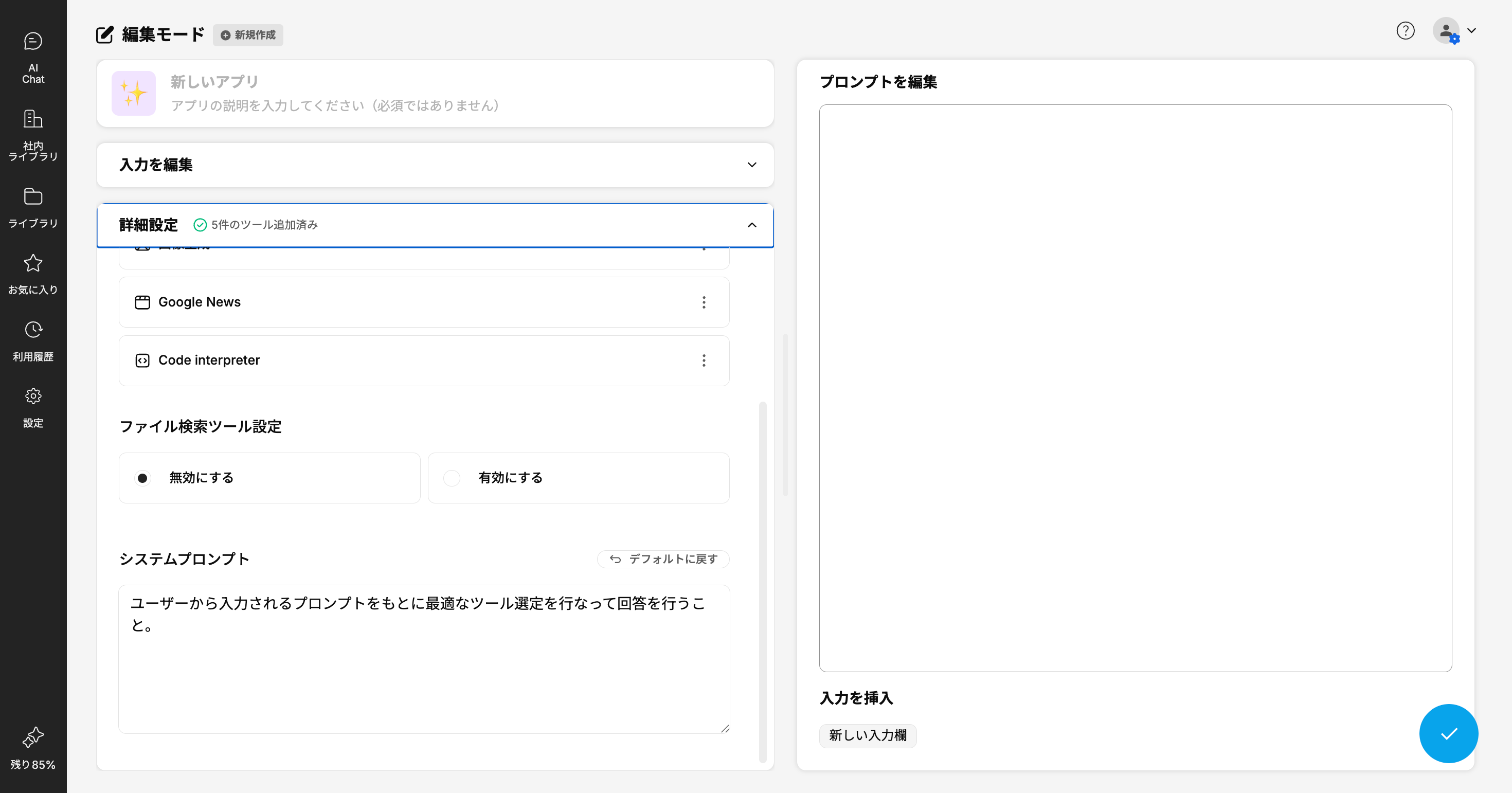Open AI Chat from sidebar
1512x793 pixels.
tap(33, 58)
